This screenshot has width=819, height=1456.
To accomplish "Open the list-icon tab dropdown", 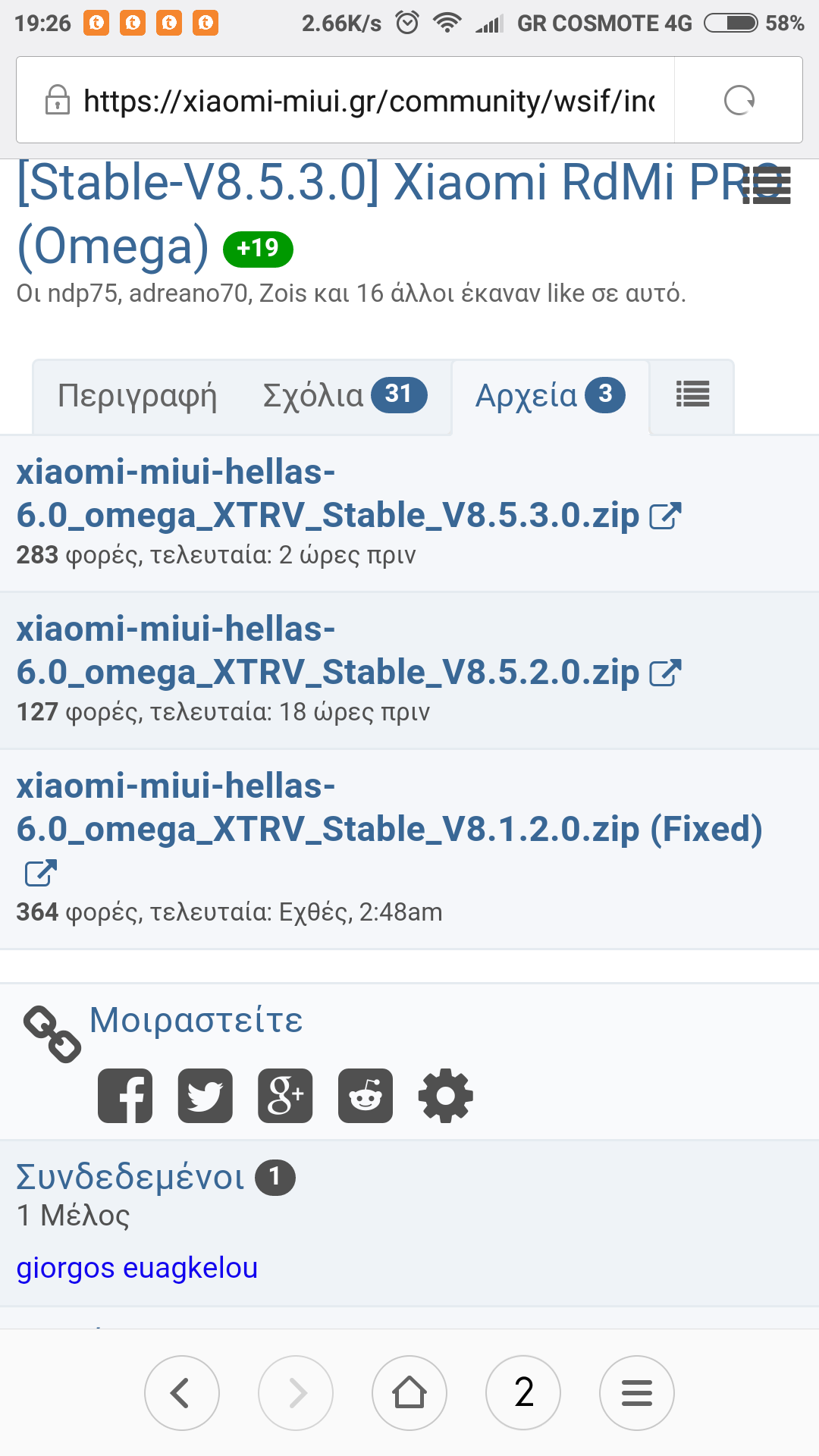I will click(x=692, y=394).
